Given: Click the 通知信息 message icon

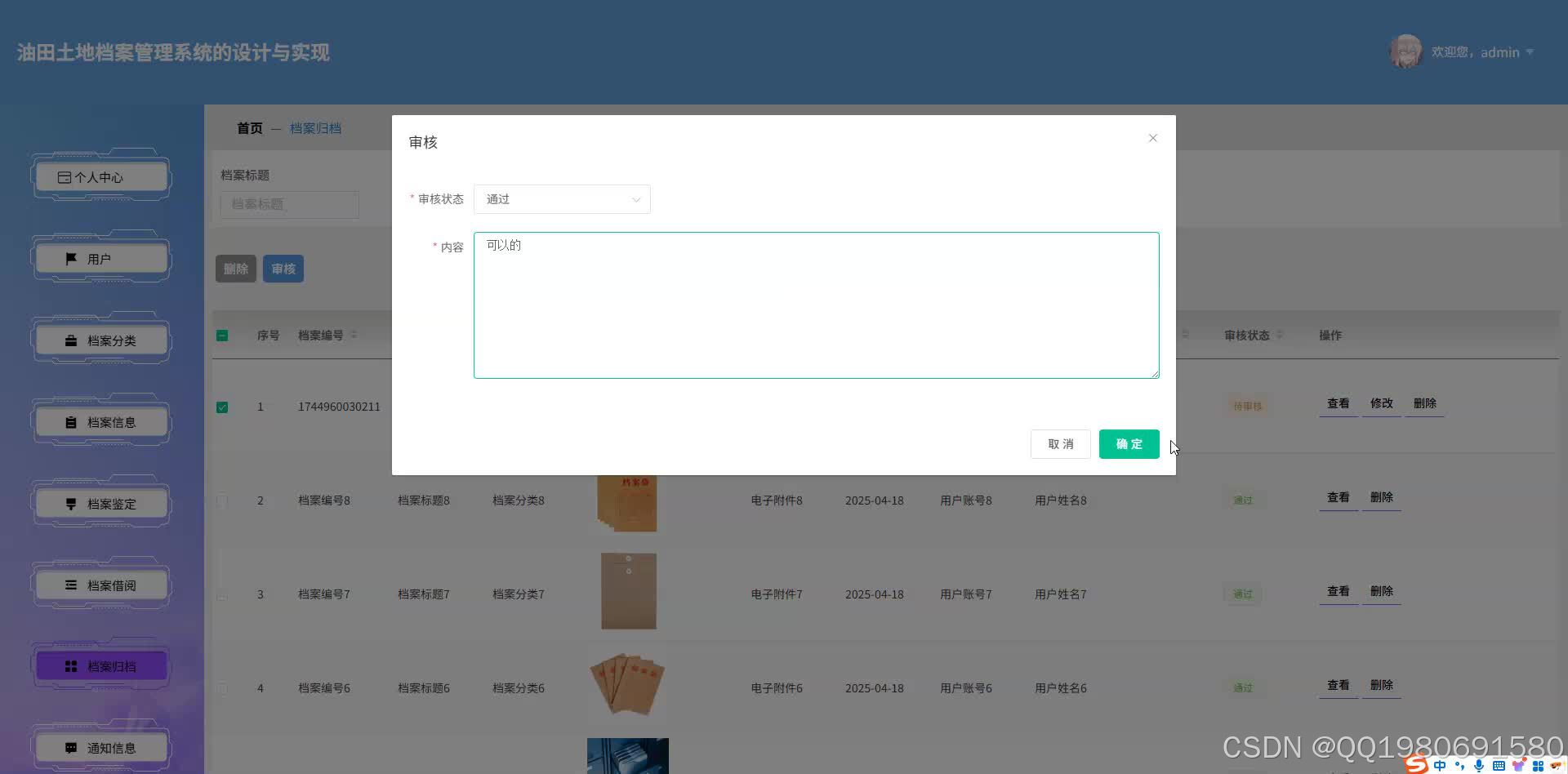Looking at the screenshot, I should 69,747.
